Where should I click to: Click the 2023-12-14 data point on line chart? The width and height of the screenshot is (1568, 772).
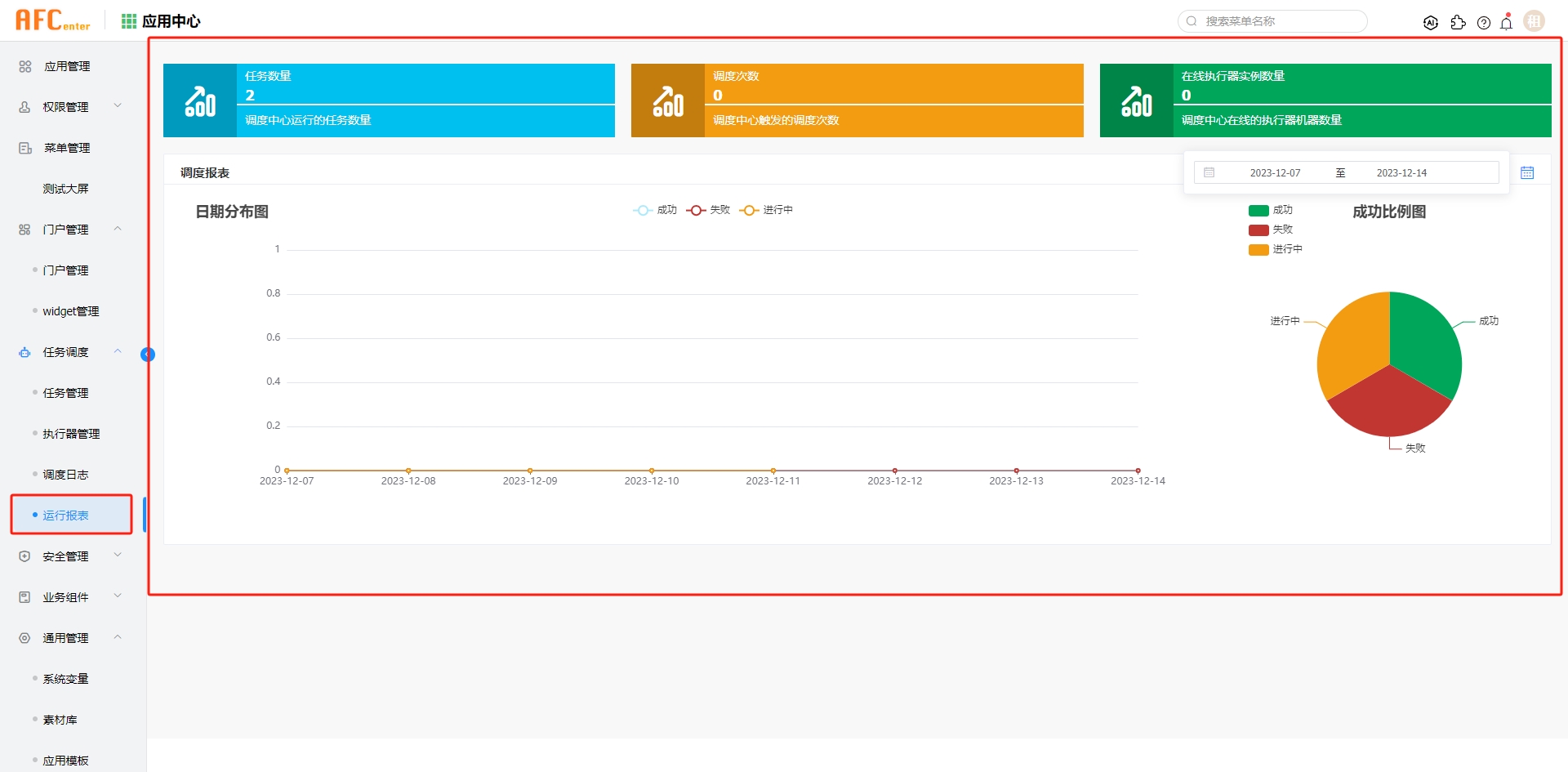tap(1138, 471)
